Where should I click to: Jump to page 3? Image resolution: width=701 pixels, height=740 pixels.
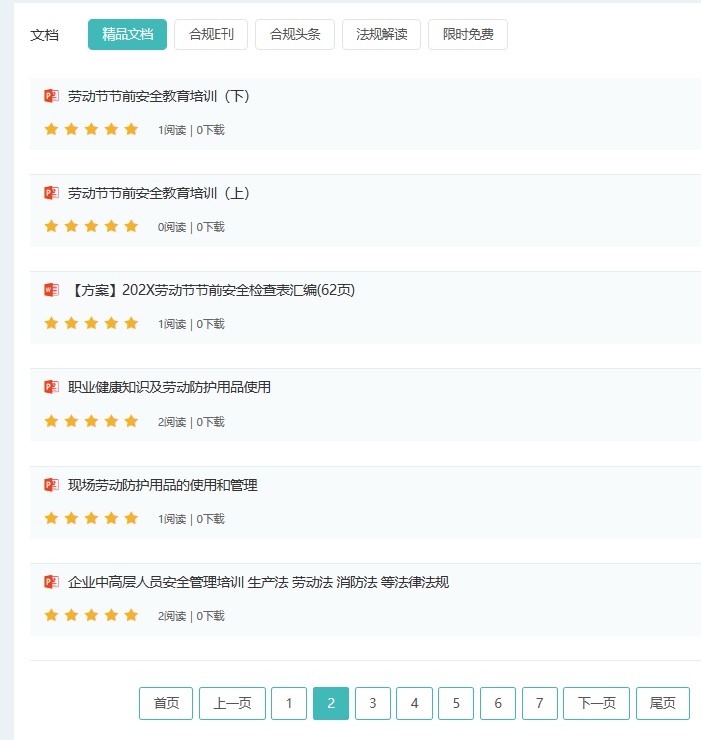tap(373, 703)
